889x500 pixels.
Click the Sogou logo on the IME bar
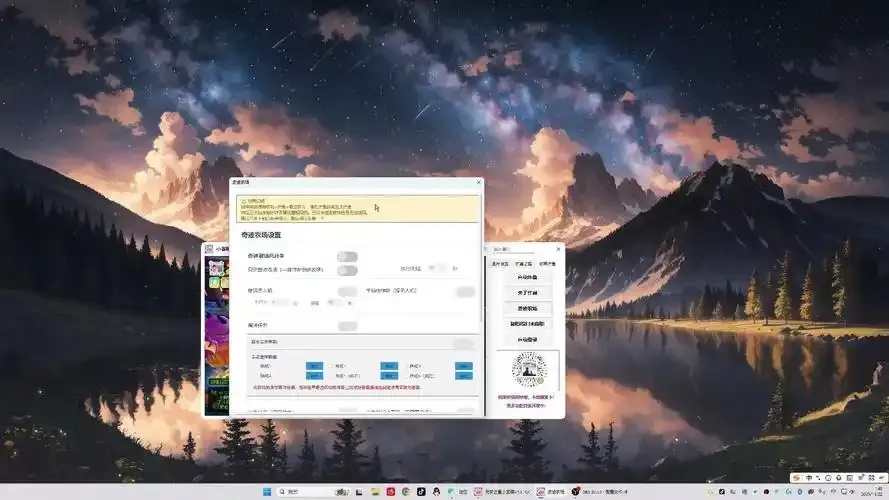coord(797,478)
